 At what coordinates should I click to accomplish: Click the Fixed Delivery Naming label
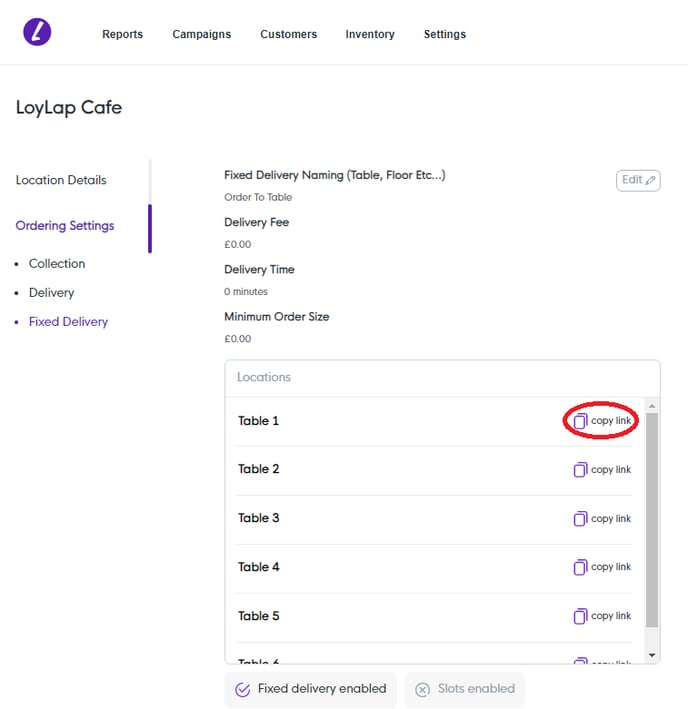[x=335, y=175]
